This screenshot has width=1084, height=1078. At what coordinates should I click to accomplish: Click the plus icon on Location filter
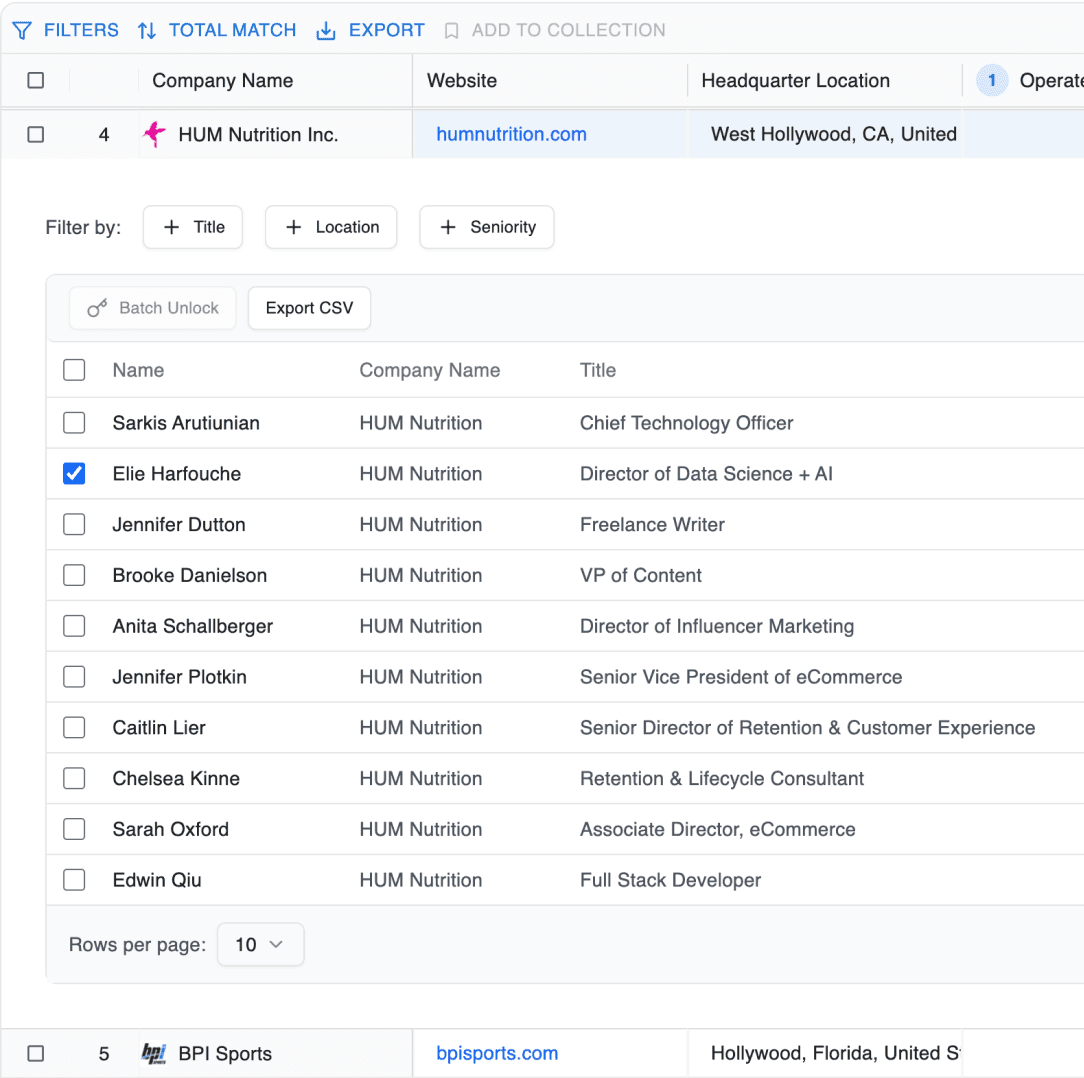pos(294,227)
